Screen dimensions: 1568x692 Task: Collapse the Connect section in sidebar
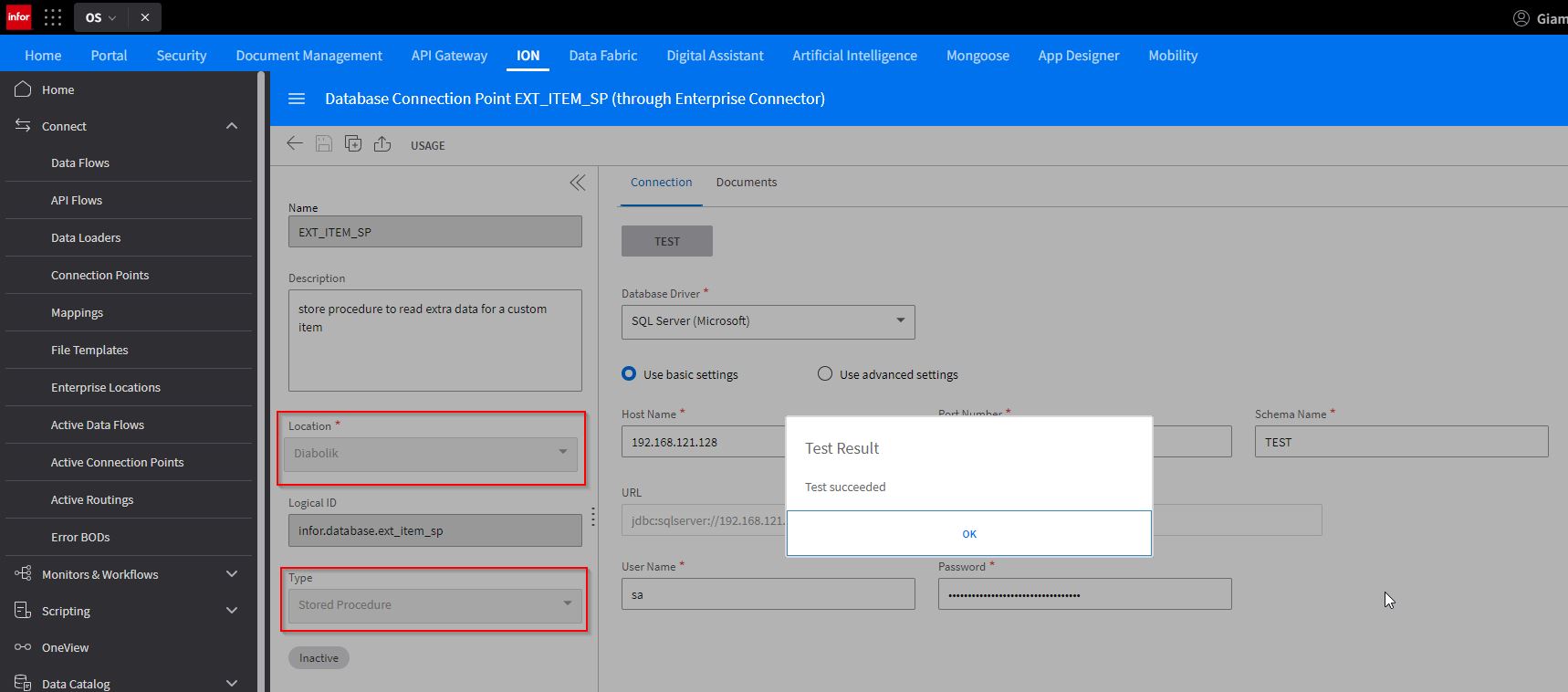[x=232, y=126]
